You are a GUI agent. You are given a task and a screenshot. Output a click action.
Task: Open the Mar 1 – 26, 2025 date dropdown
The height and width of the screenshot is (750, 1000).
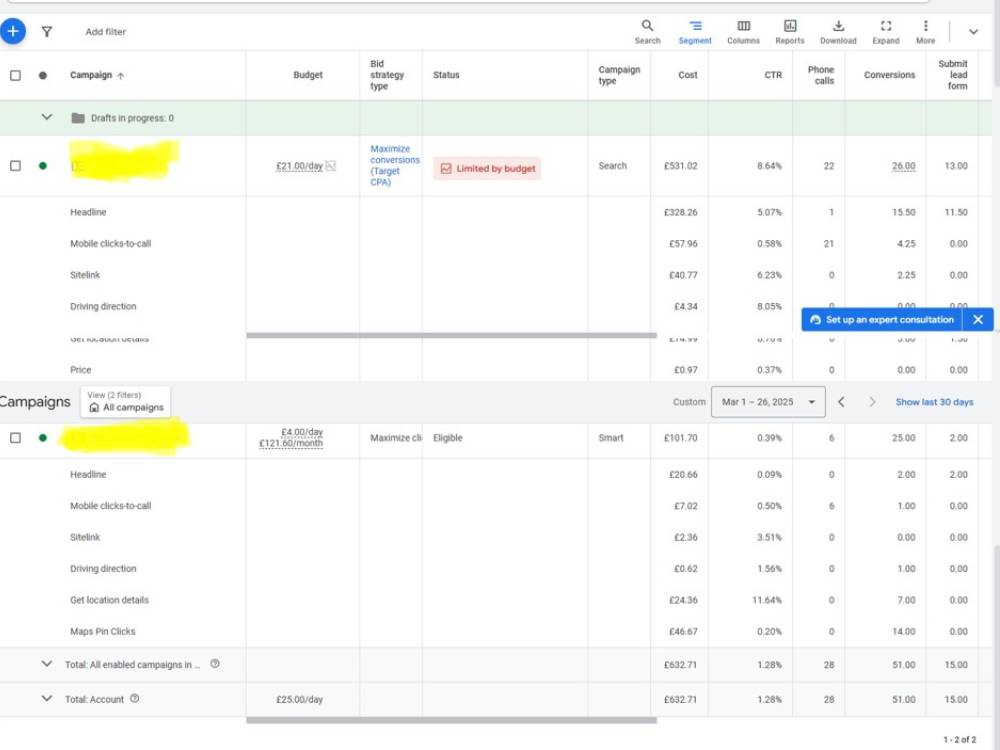tap(768, 402)
